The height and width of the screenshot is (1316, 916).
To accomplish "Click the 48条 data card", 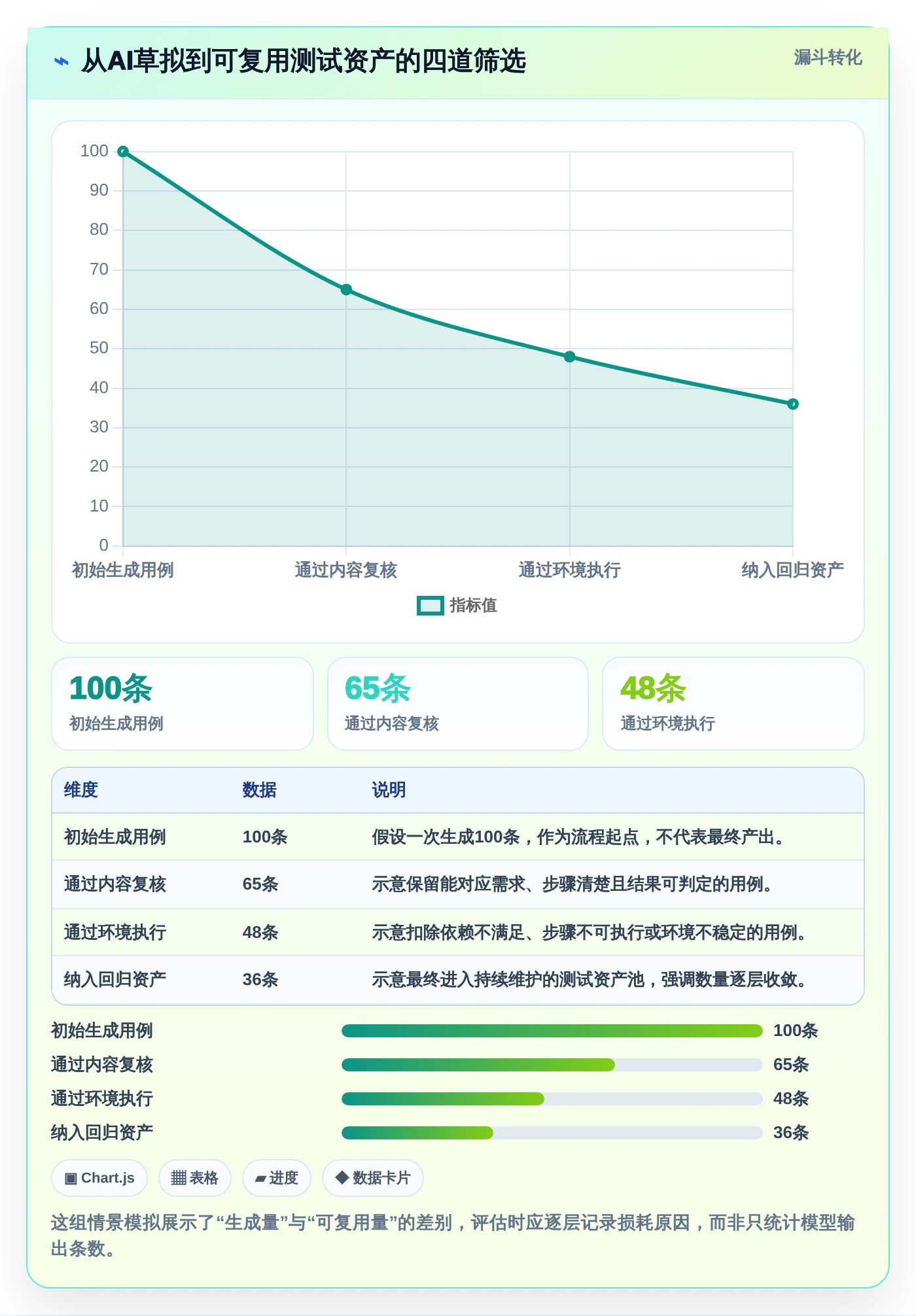I will pyautogui.click(x=733, y=704).
